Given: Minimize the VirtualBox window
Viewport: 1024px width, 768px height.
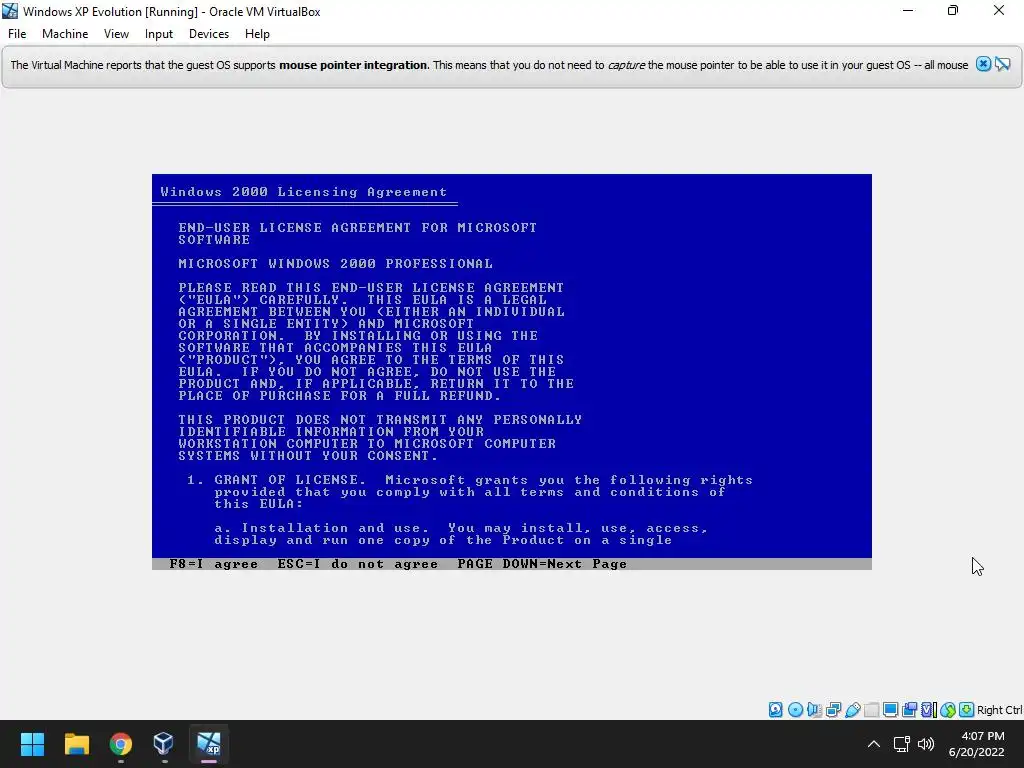Looking at the screenshot, I should point(908,11).
